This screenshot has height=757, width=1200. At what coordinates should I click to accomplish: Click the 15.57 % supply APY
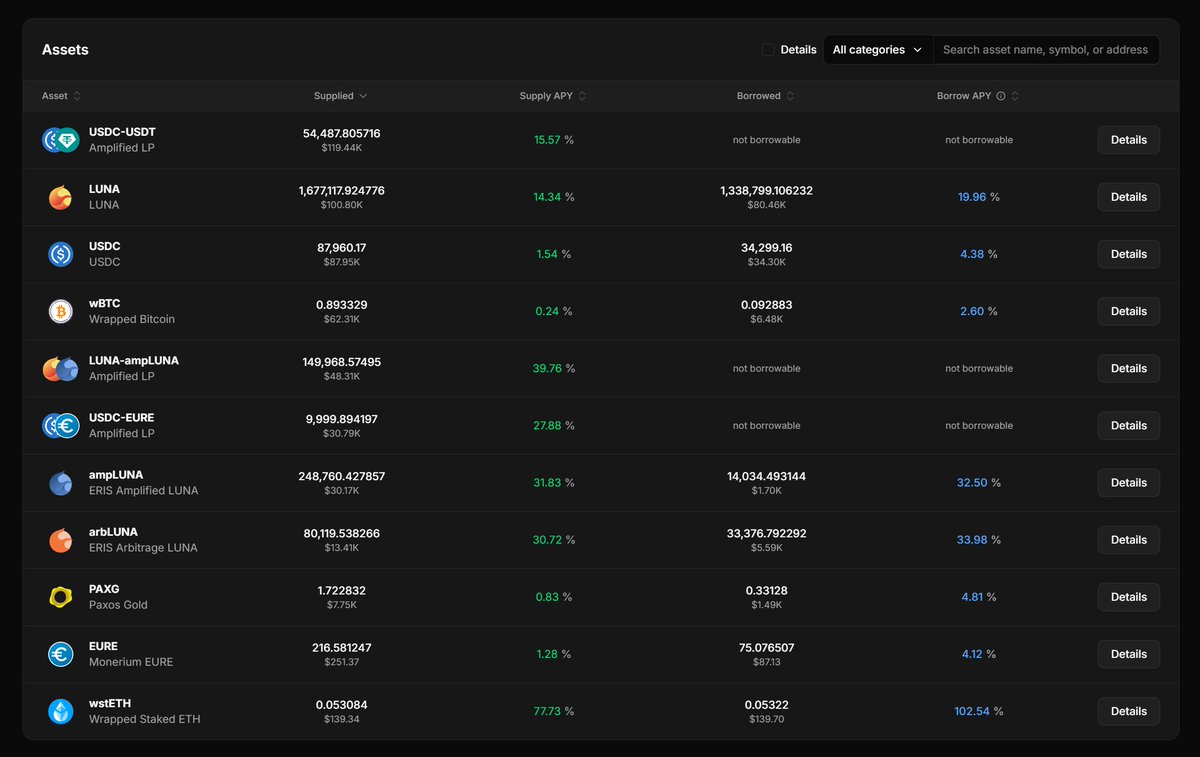pyautogui.click(x=553, y=140)
